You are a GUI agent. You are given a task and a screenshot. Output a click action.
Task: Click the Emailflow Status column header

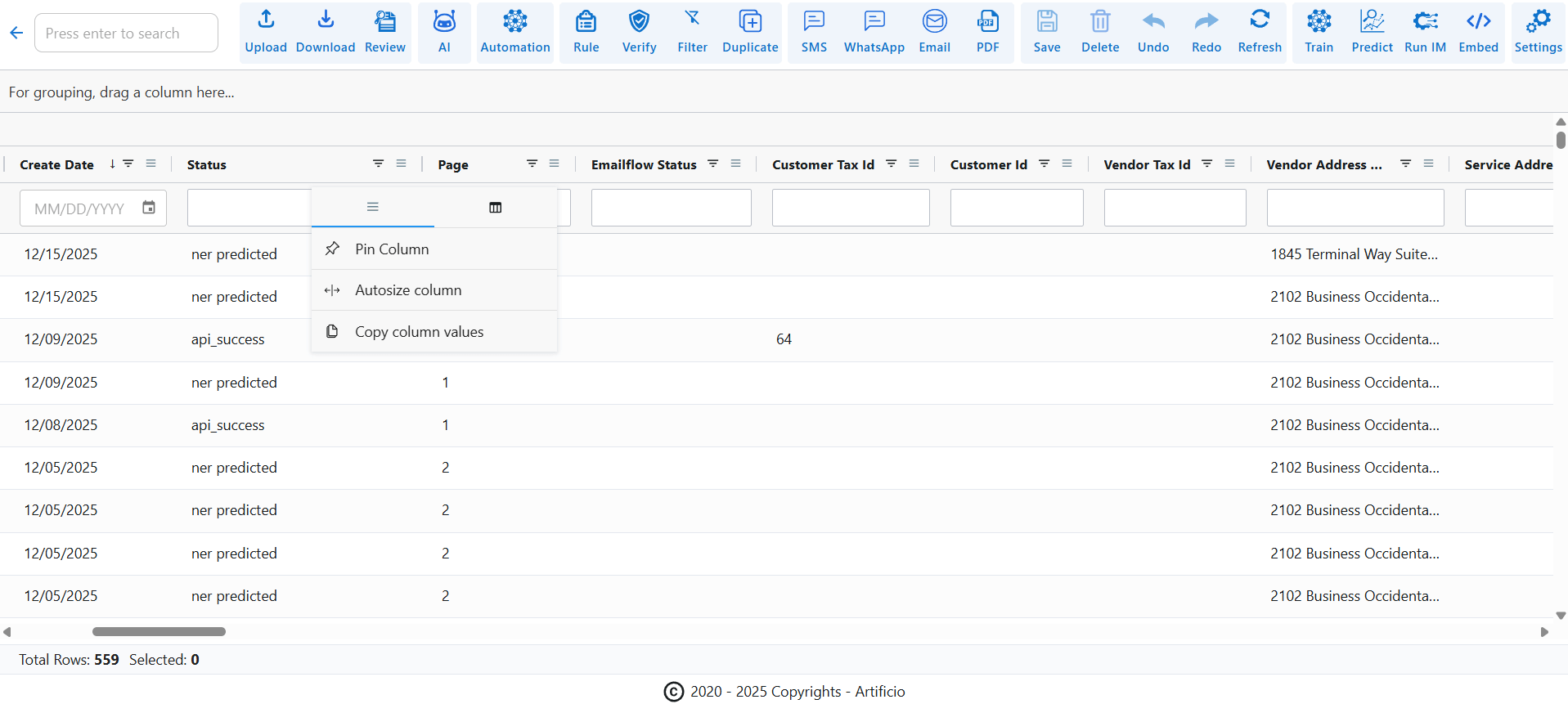[x=644, y=164]
